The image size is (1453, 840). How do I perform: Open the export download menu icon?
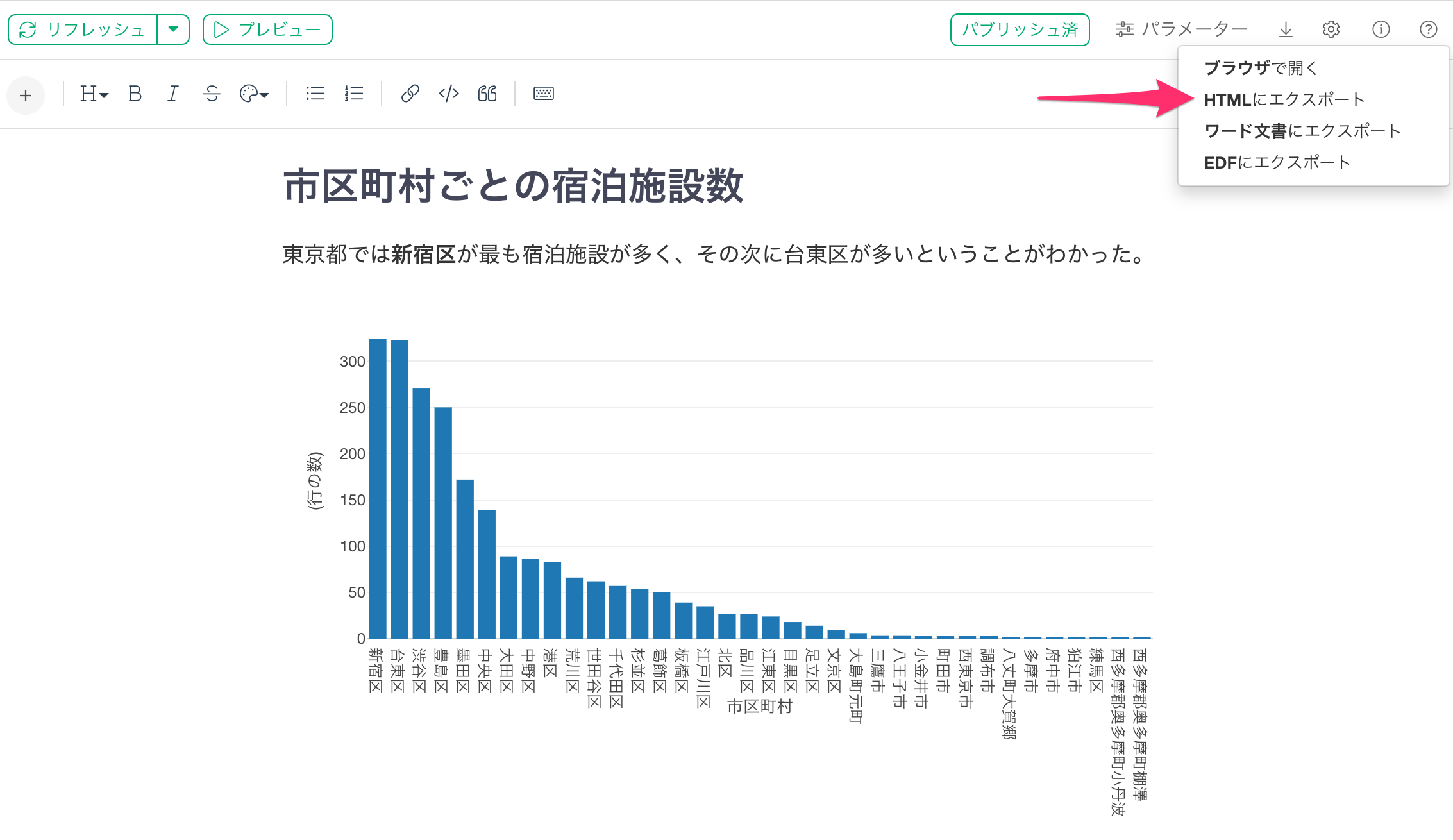click(1286, 29)
